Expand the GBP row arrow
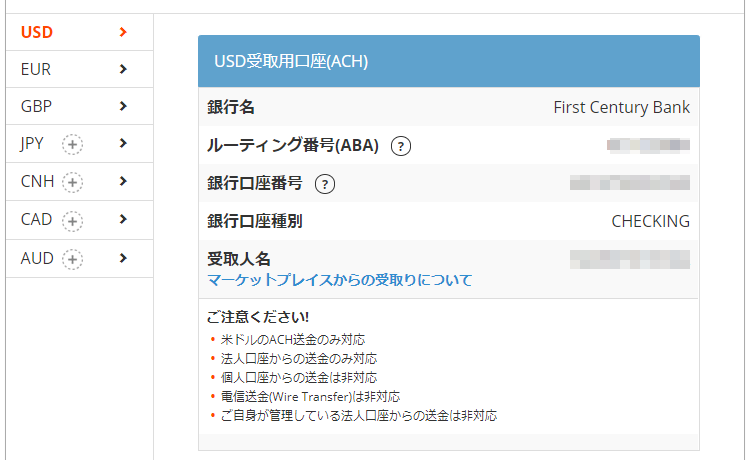The width and height of the screenshot is (749, 460). pos(123,106)
